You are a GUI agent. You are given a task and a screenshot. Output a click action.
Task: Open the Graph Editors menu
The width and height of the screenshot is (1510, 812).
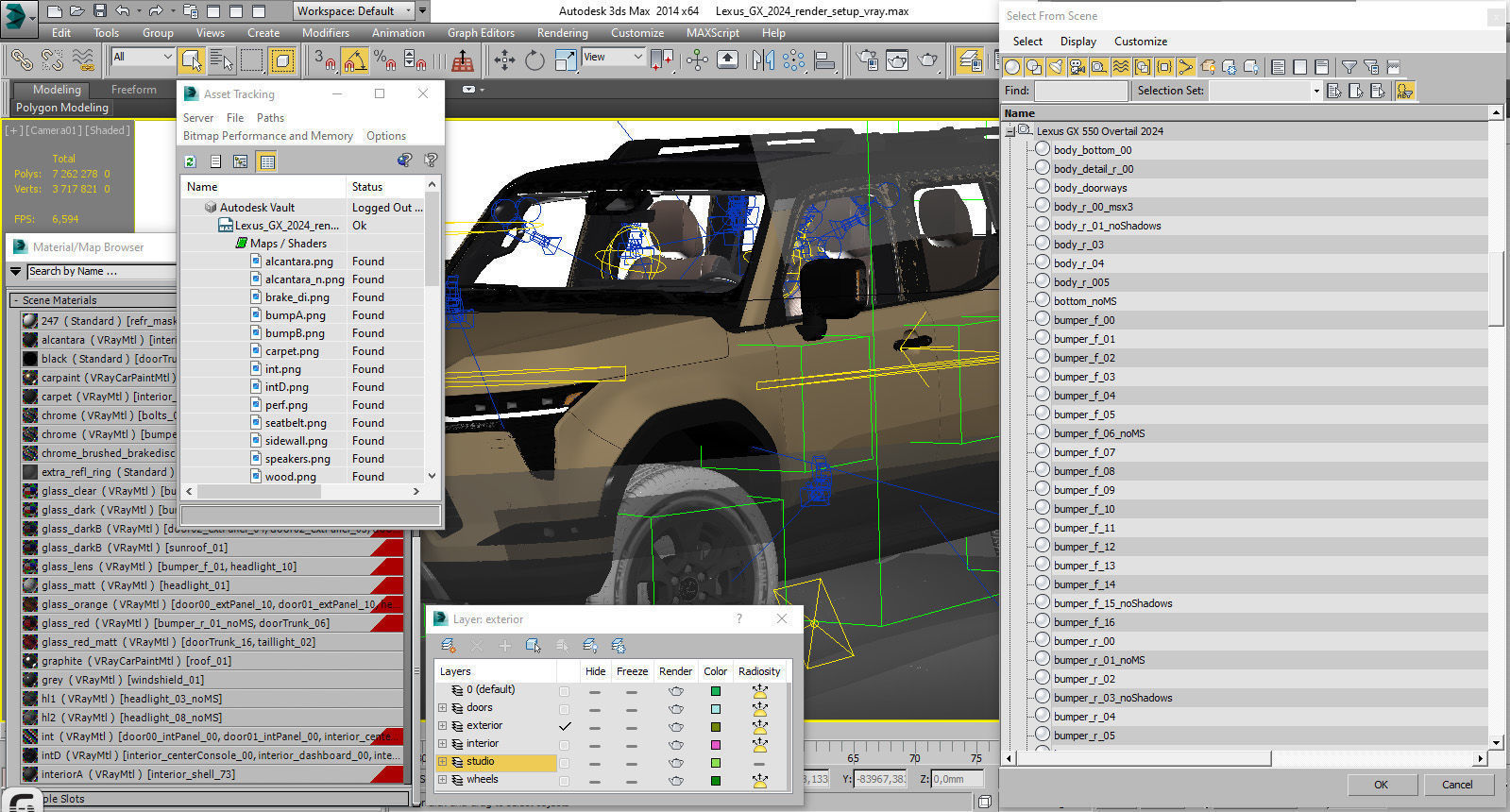coord(481,32)
